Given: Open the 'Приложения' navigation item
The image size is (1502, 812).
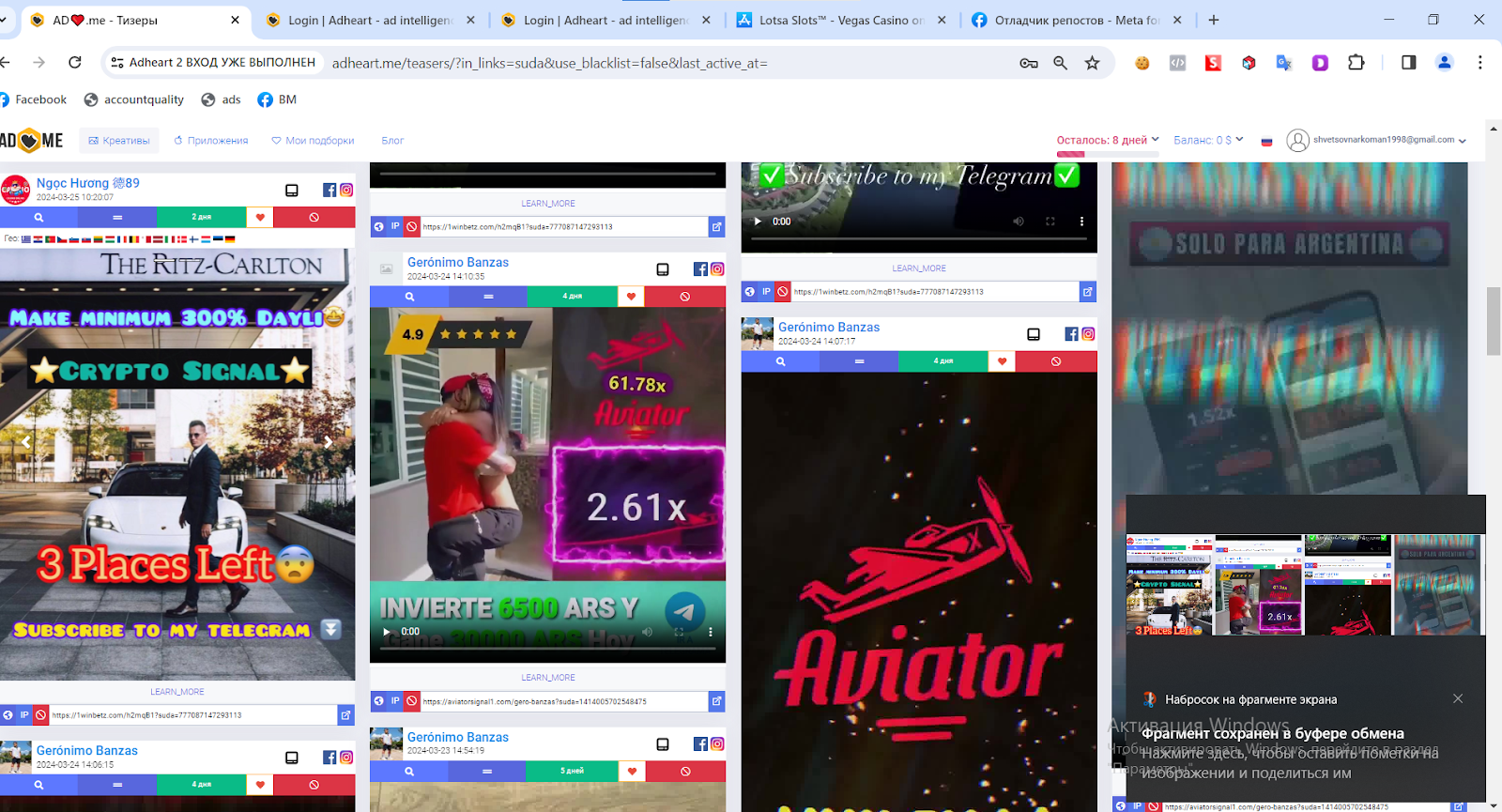Looking at the screenshot, I should [x=211, y=141].
